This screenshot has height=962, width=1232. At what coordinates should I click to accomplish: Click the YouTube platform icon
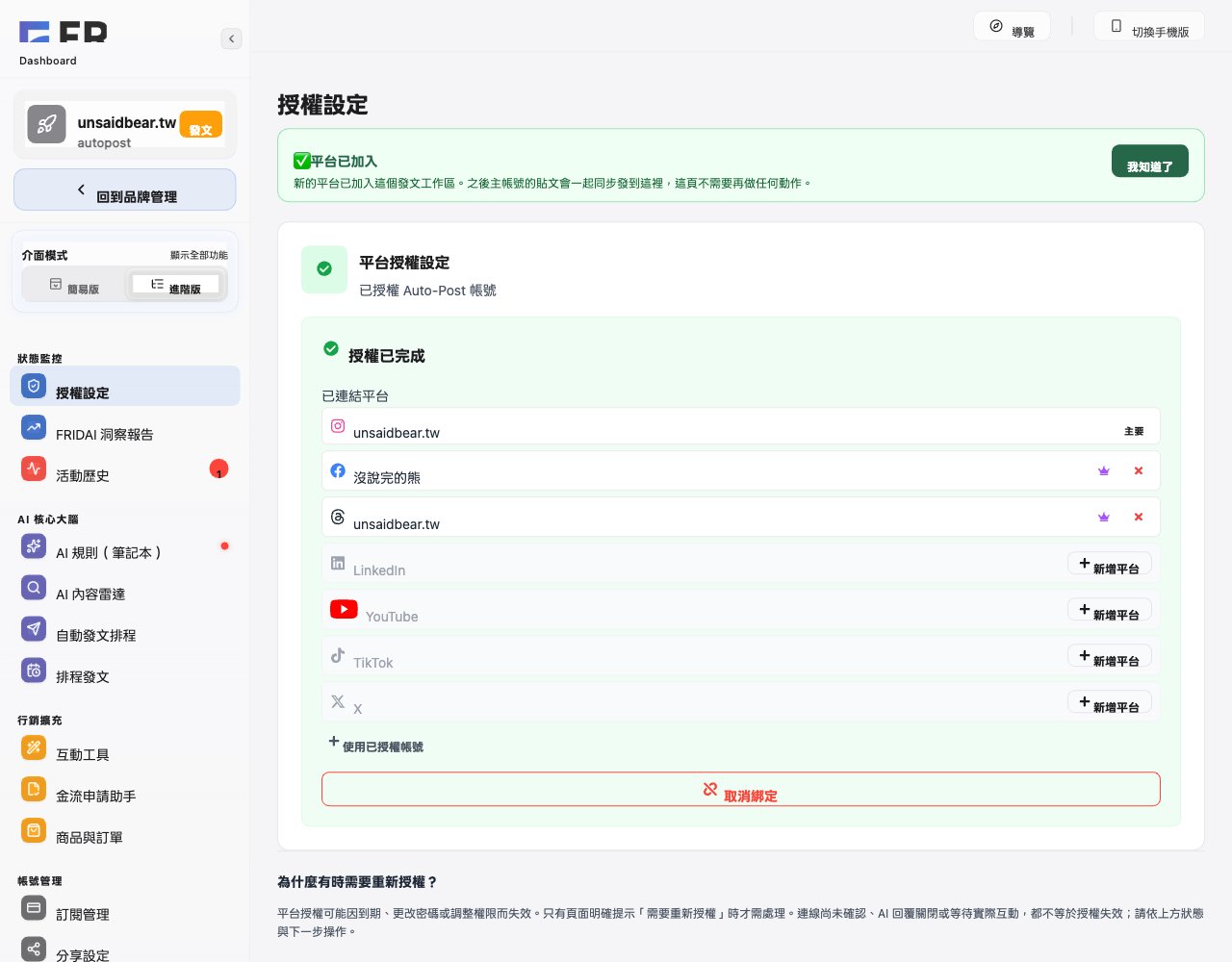pos(344,609)
